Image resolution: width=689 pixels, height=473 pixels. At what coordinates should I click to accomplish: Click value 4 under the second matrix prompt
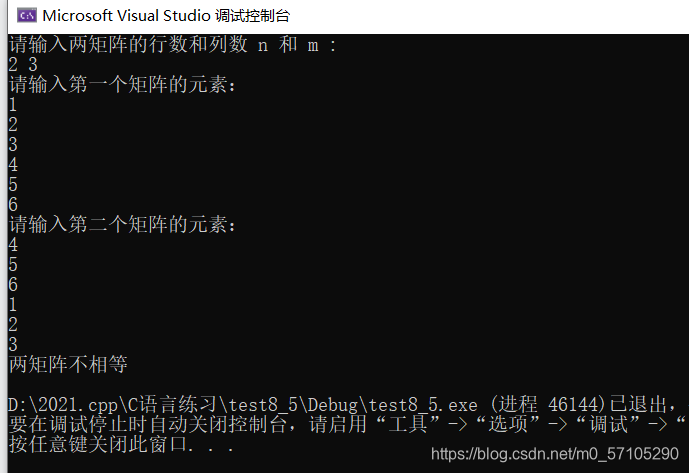[13, 244]
